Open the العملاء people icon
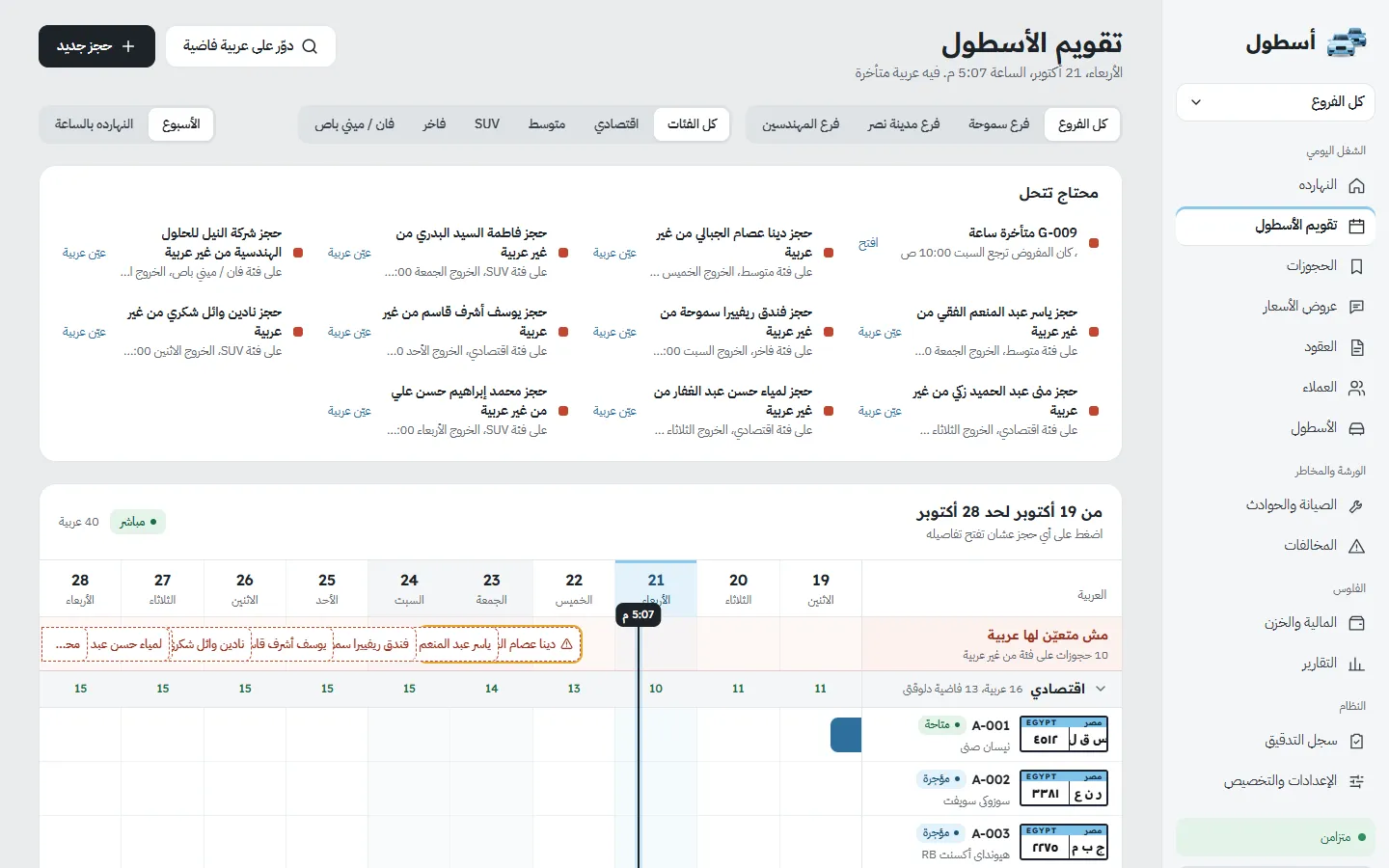1389x868 pixels. pos(1357,388)
